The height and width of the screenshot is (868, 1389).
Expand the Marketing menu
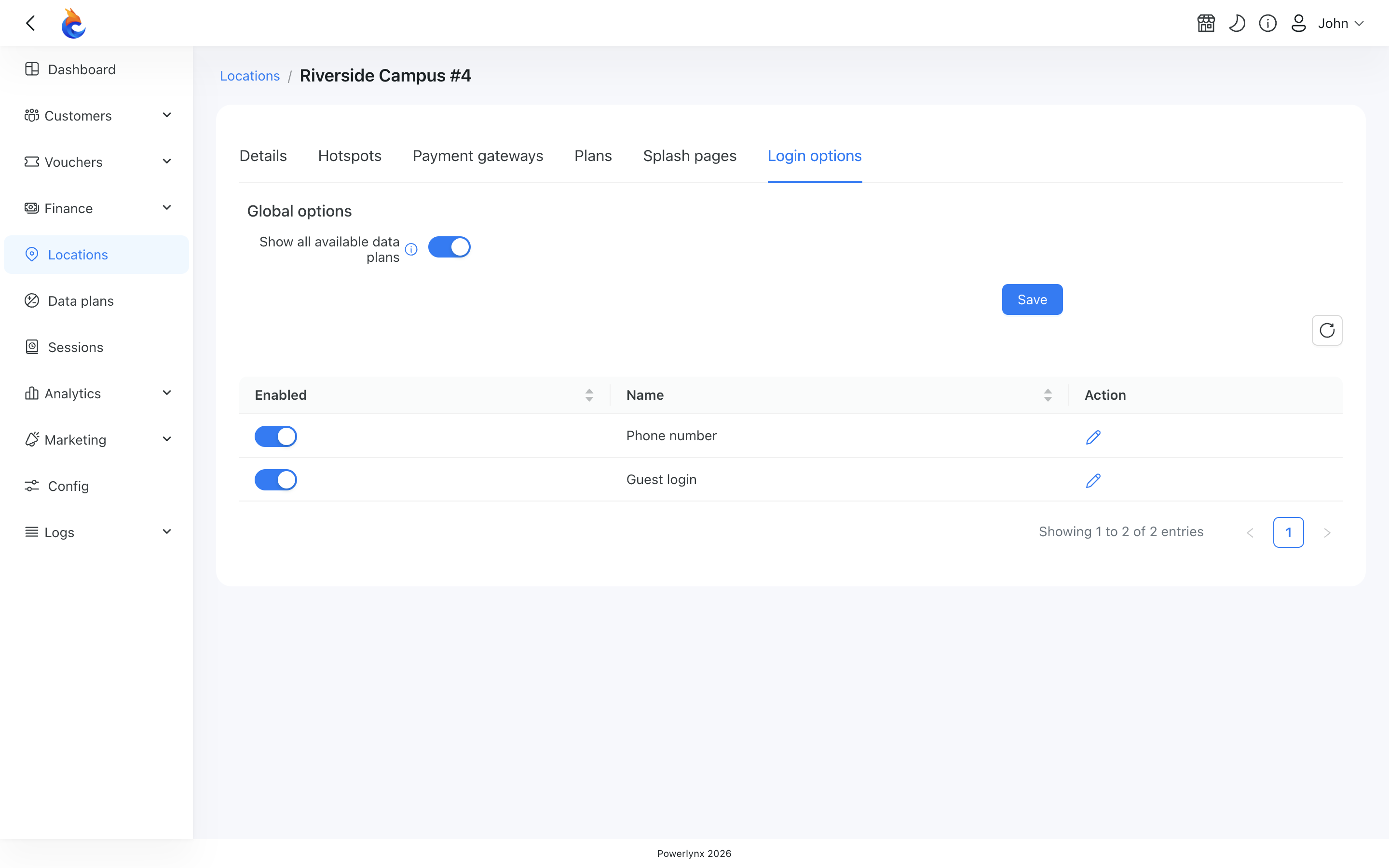pyautogui.click(x=96, y=440)
